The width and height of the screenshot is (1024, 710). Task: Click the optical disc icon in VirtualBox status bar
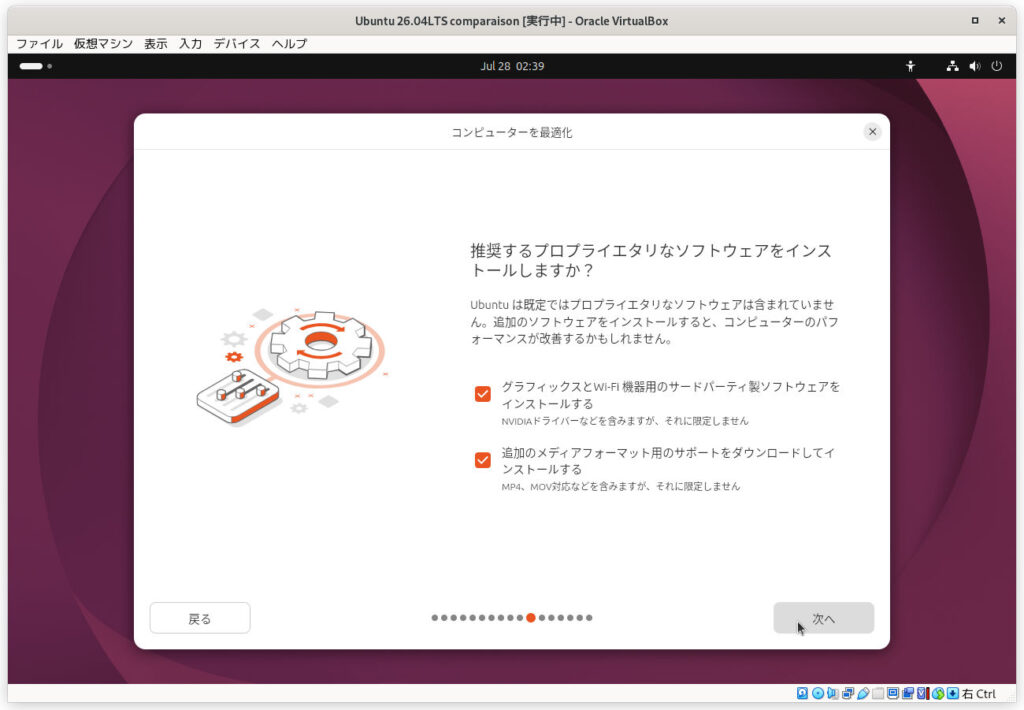(x=818, y=694)
